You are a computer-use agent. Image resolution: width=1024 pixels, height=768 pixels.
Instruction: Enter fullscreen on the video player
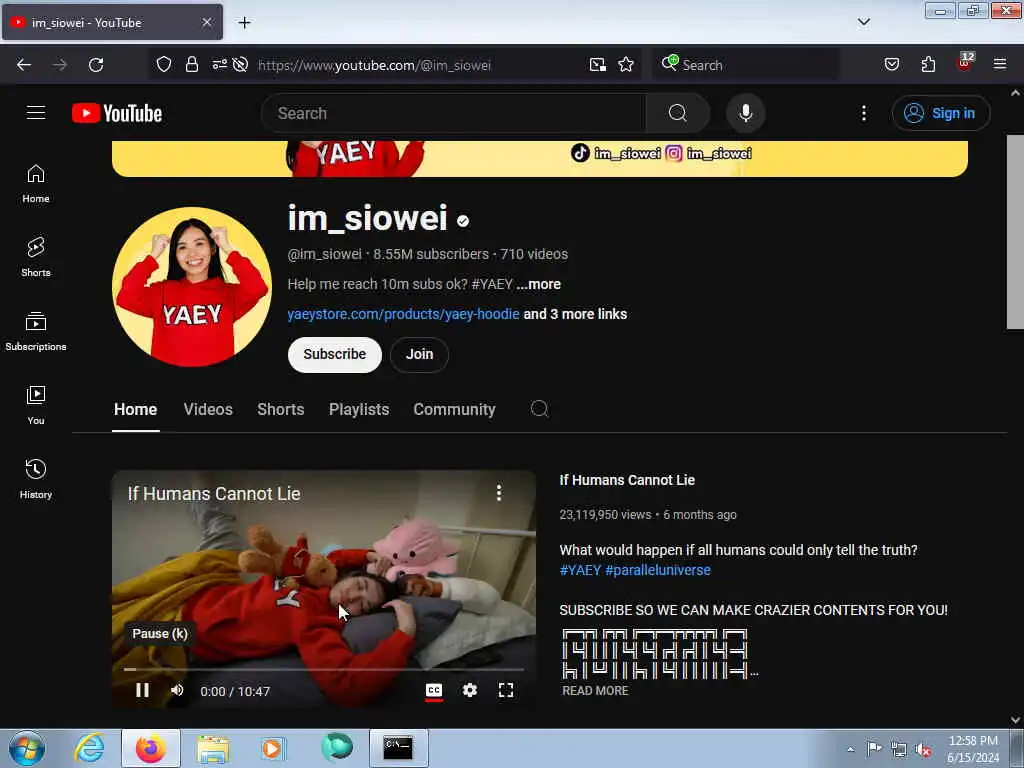tap(506, 690)
